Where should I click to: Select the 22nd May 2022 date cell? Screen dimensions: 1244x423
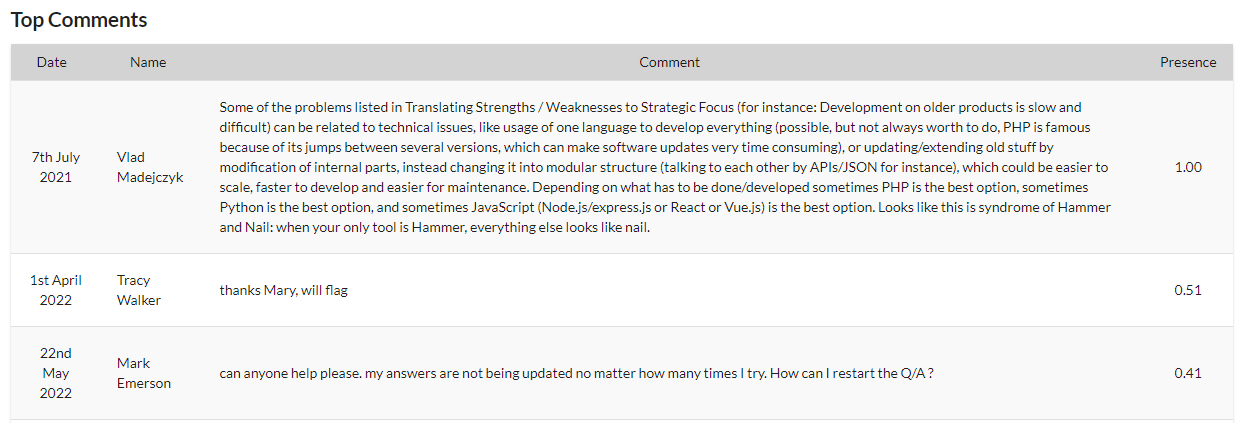(x=56, y=373)
